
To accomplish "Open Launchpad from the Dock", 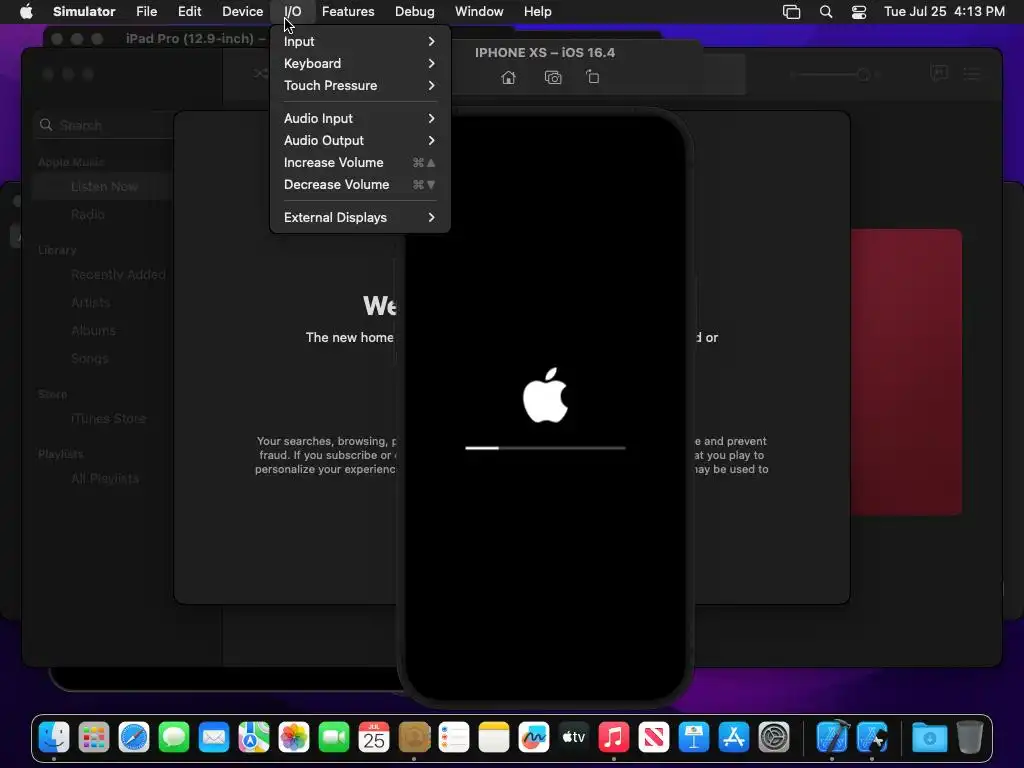I will point(94,737).
